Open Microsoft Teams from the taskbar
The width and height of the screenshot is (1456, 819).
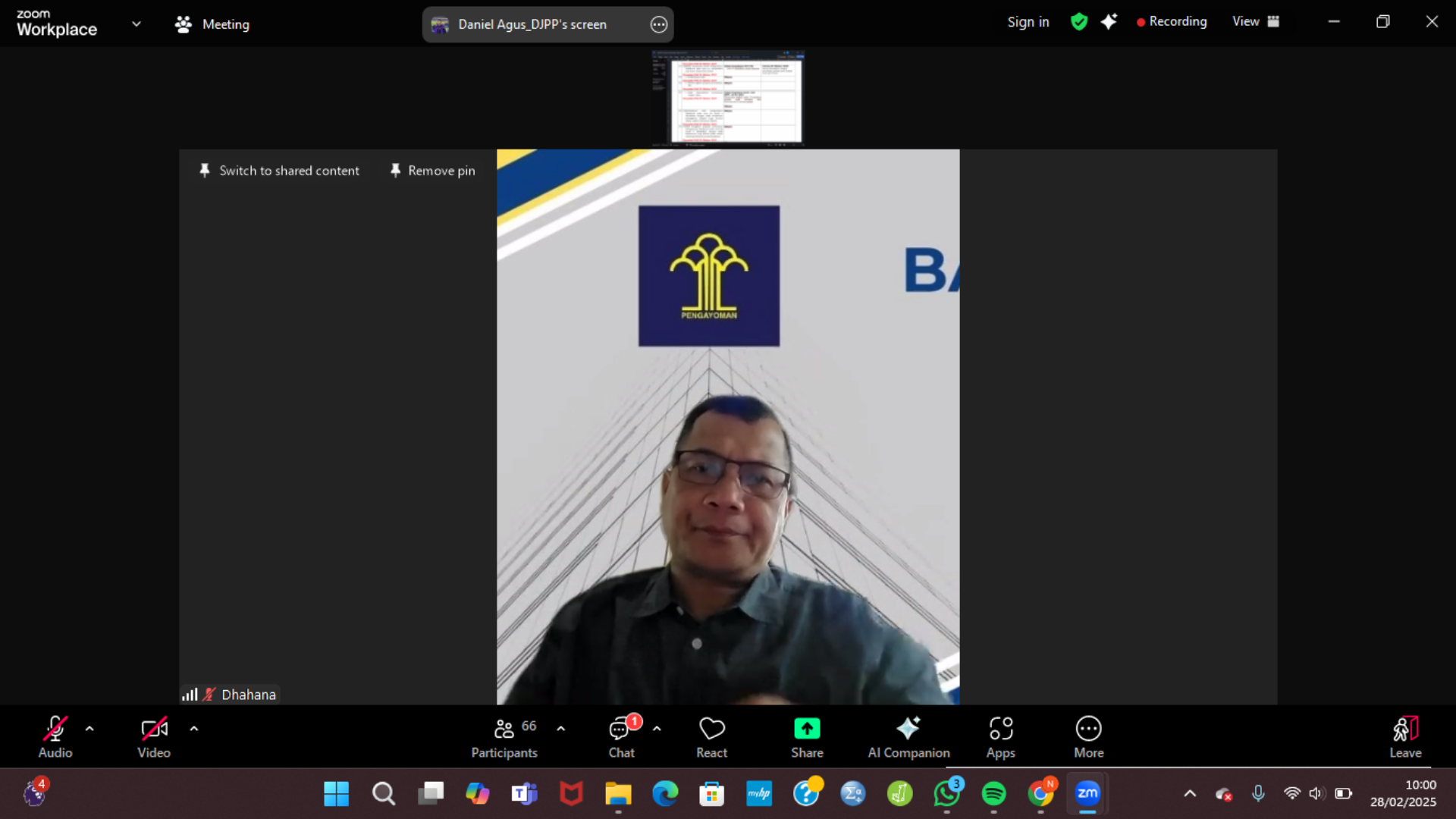tap(524, 794)
